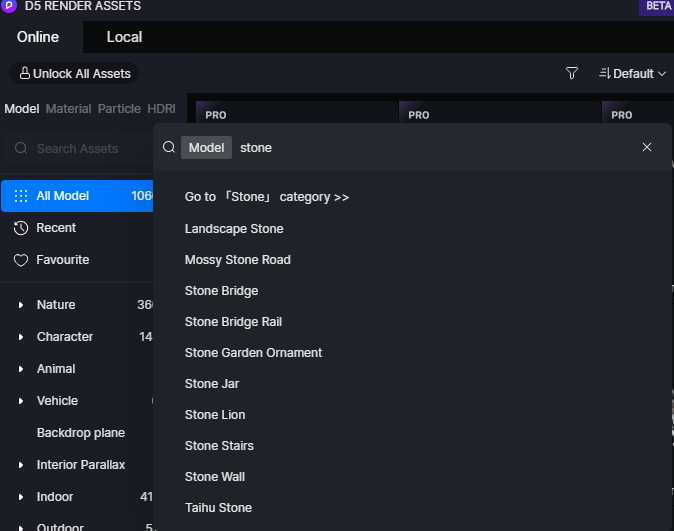
Task: Select the Material asset tab
Action: click(x=68, y=108)
